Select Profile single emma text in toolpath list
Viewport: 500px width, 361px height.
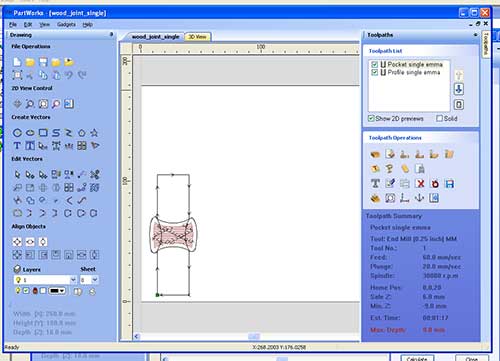(414, 72)
